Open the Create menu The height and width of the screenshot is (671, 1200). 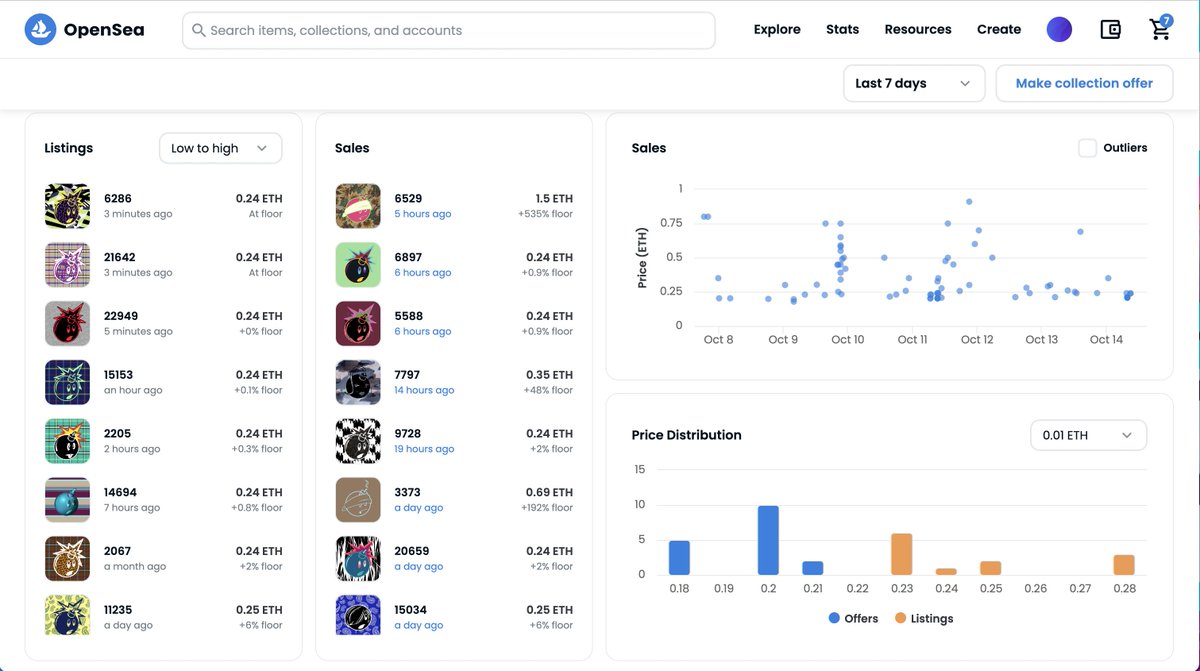[999, 29]
